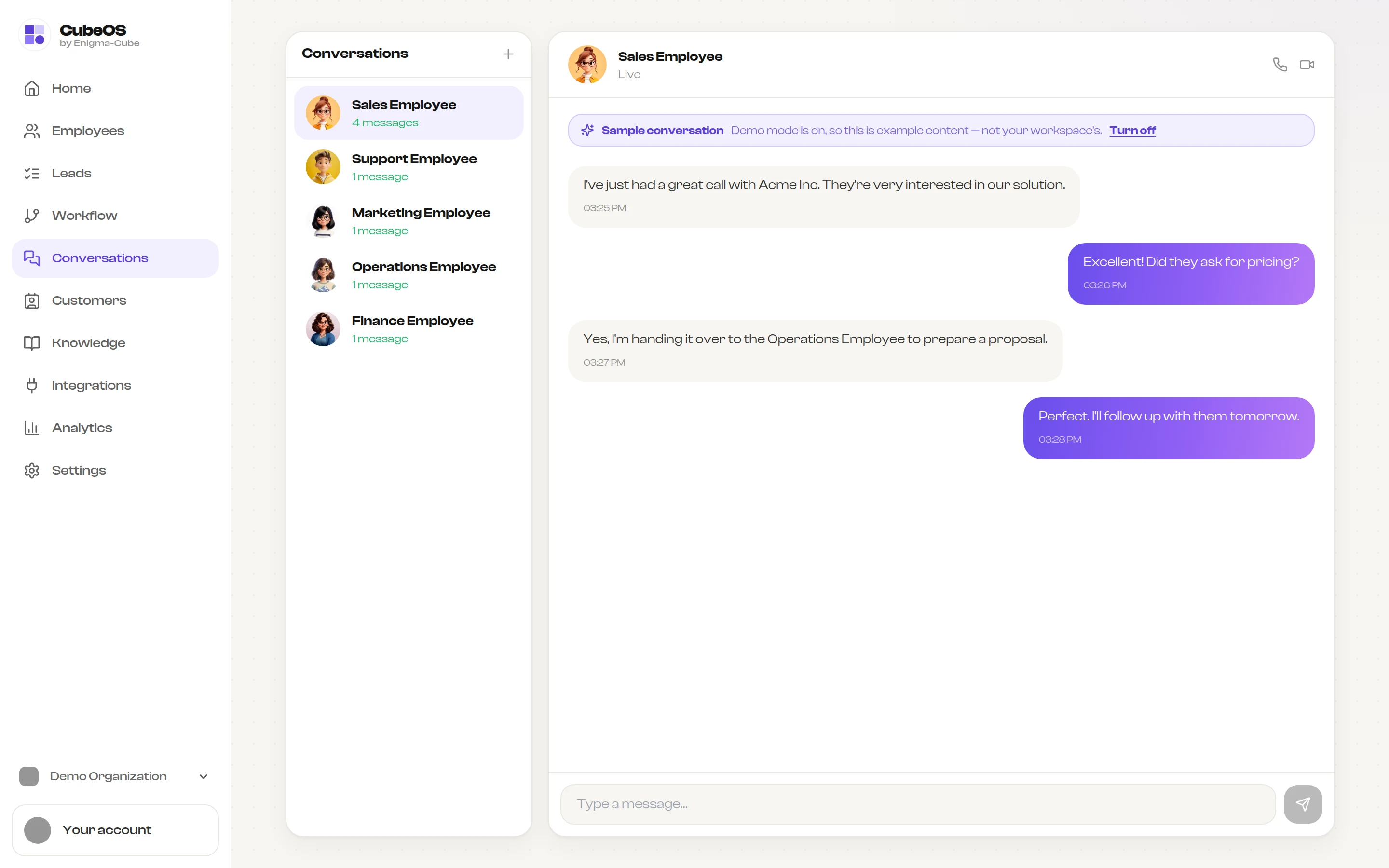The width and height of the screenshot is (1389, 868).
Task: Click the Leads checklist icon
Action: [31, 174]
